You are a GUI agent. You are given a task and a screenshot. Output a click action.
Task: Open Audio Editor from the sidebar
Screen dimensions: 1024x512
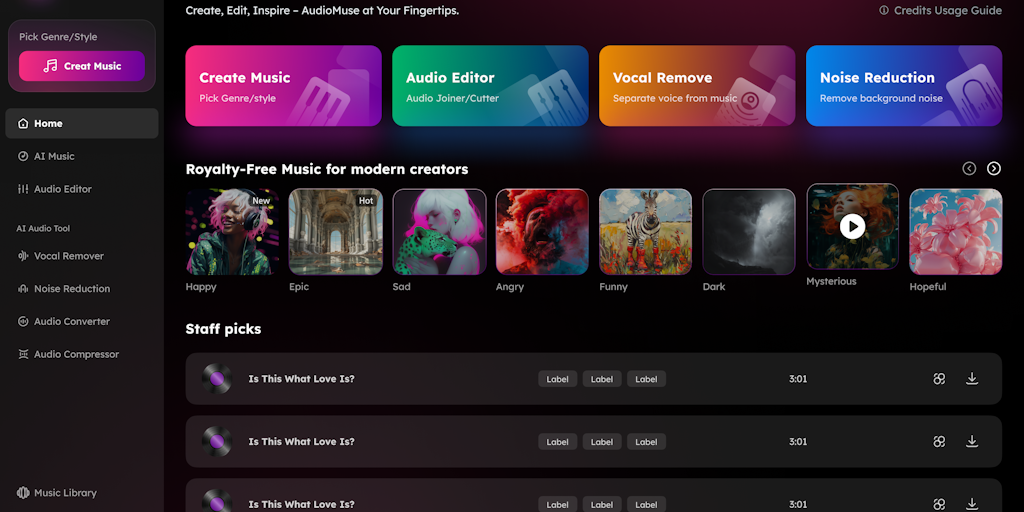point(54,189)
